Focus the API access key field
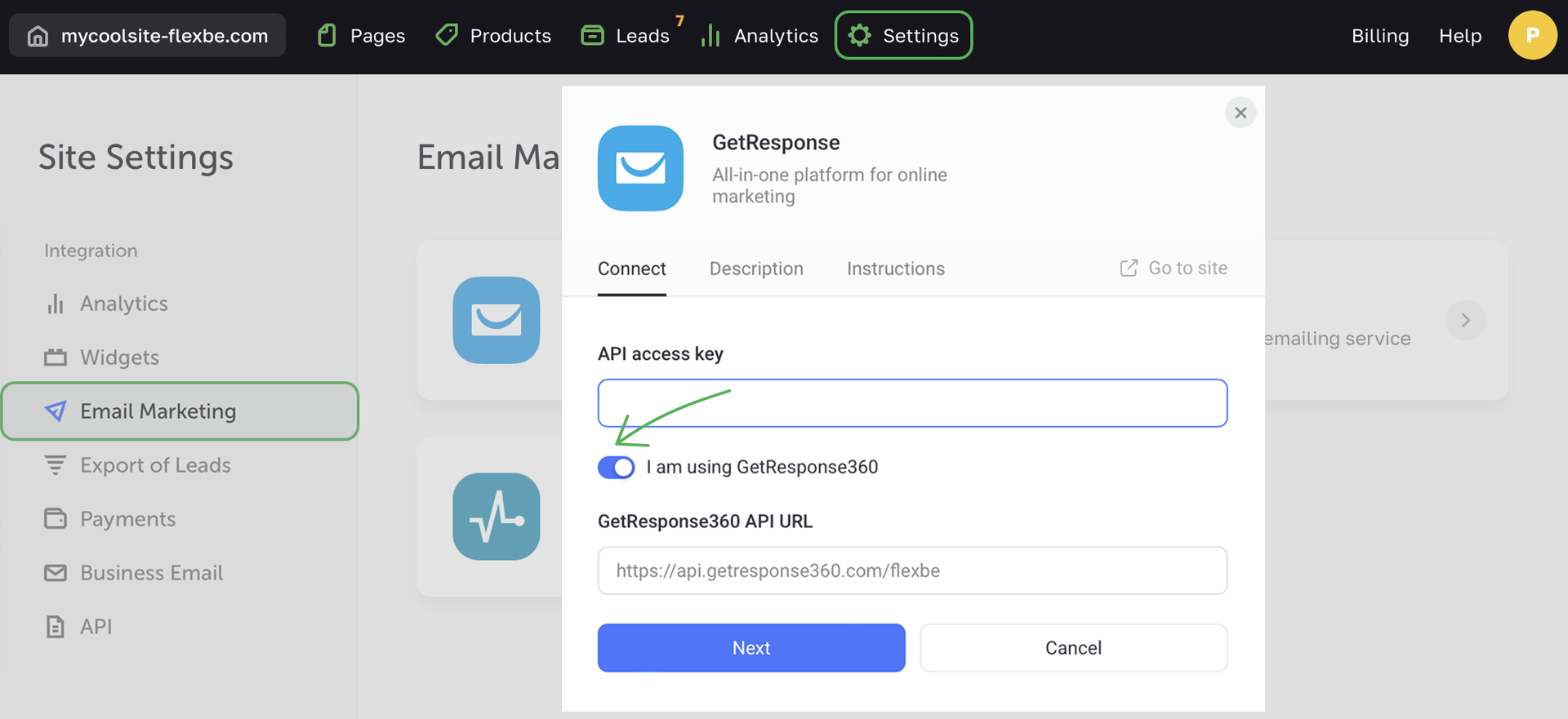1568x719 pixels. coord(912,403)
